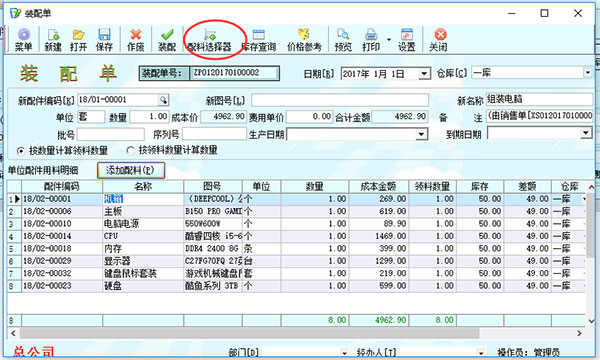Select 按数量计算领料数量 radio option
Image resolution: width=600 pixels, height=360 pixels.
[x=21, y=151]
